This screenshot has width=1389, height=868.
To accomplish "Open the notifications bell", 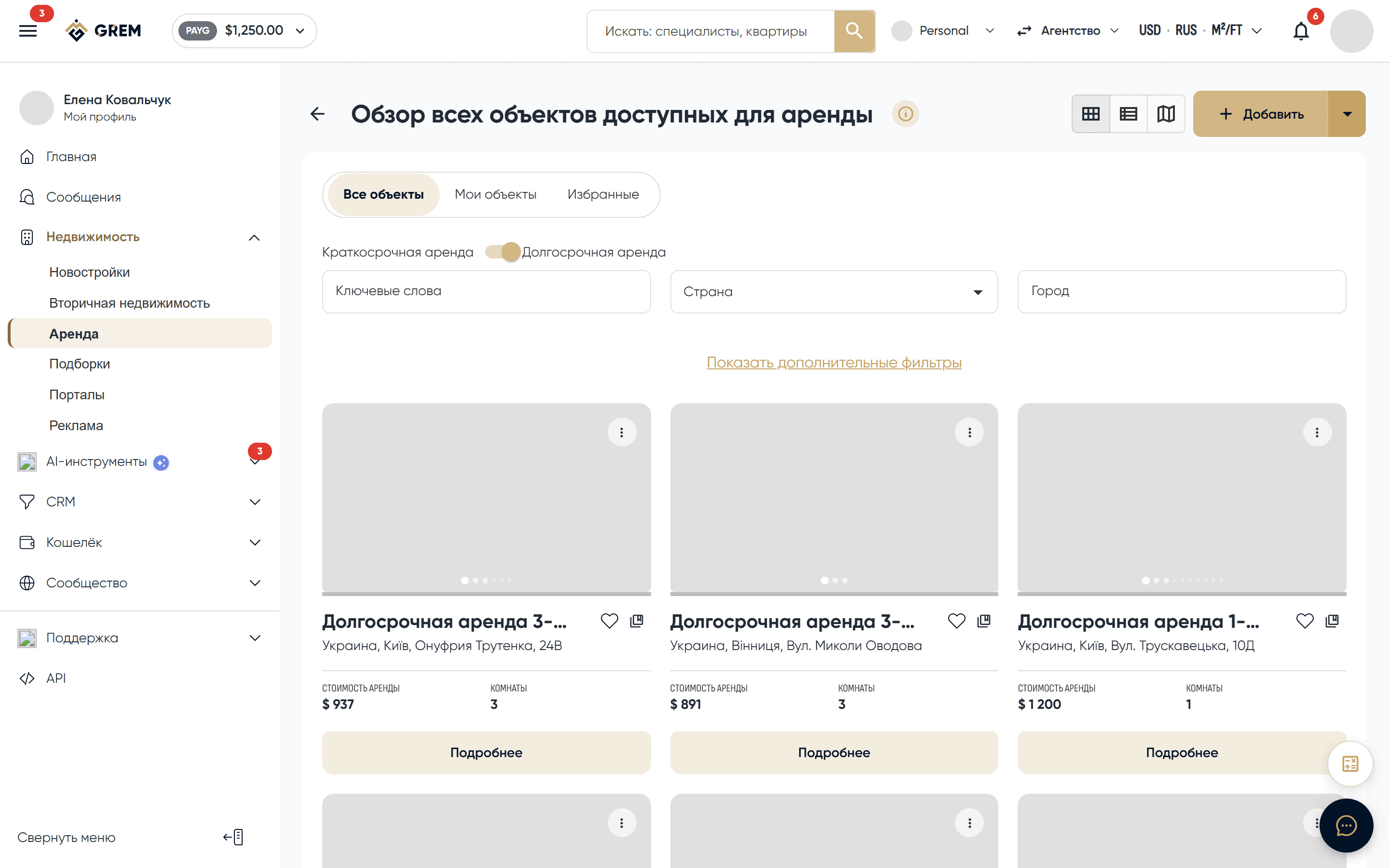I will pos(1301,31).
